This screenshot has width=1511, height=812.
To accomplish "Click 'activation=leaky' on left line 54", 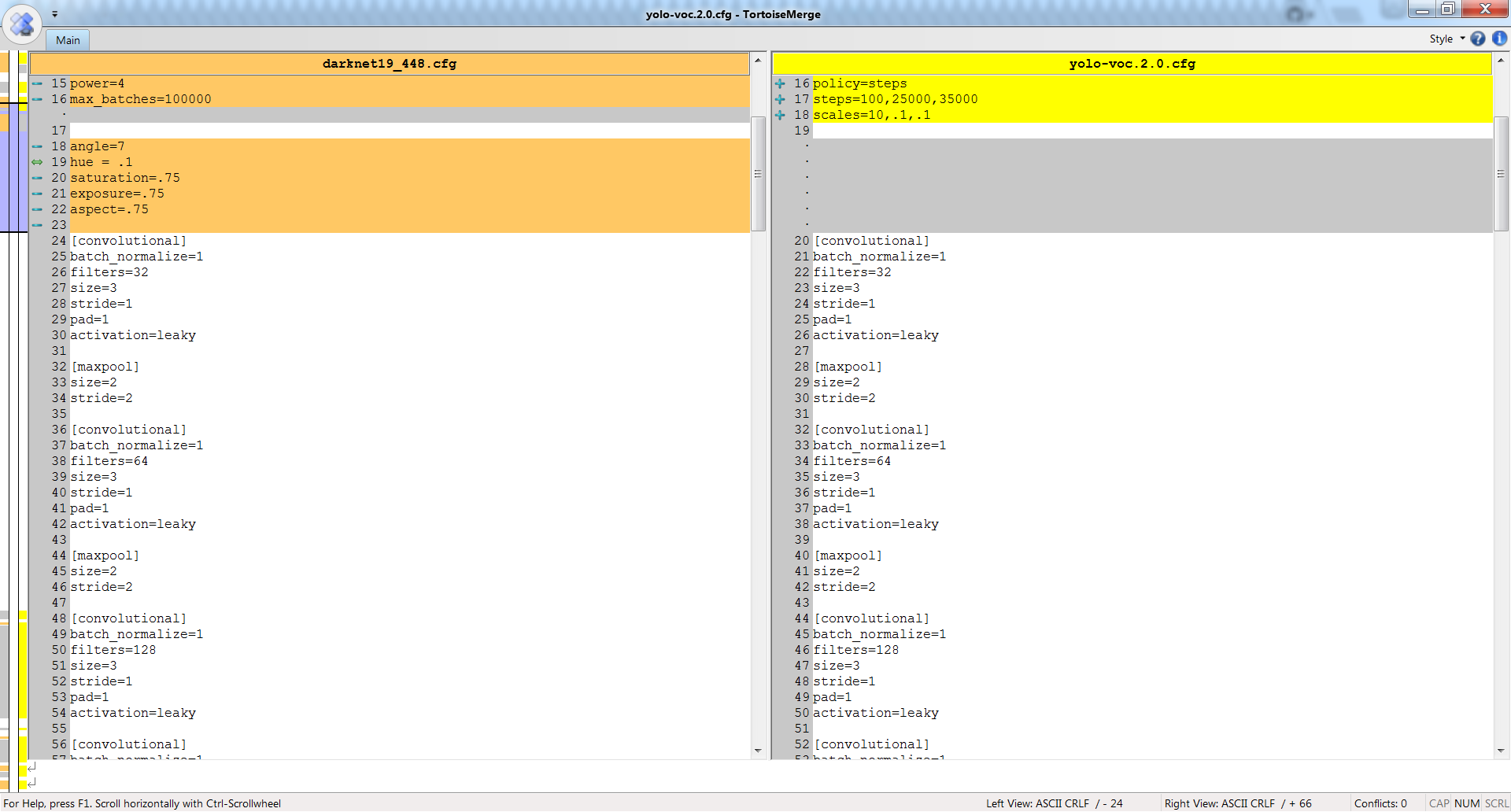I will pos(133,713).
